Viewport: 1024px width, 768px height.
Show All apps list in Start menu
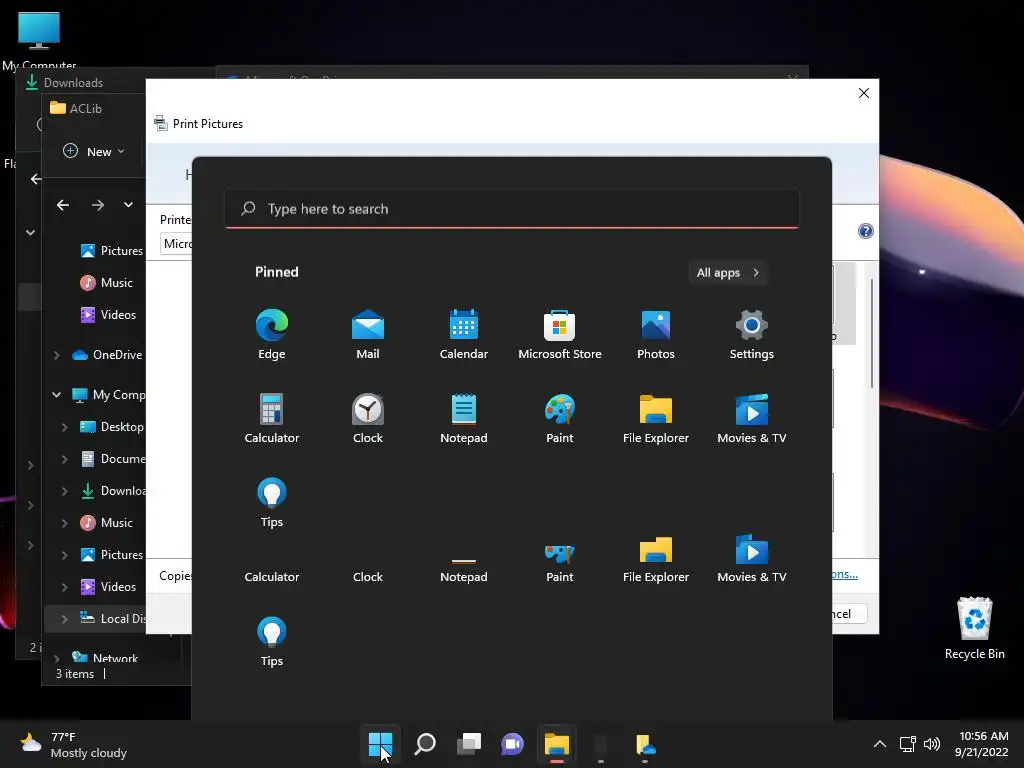[728, 273]
